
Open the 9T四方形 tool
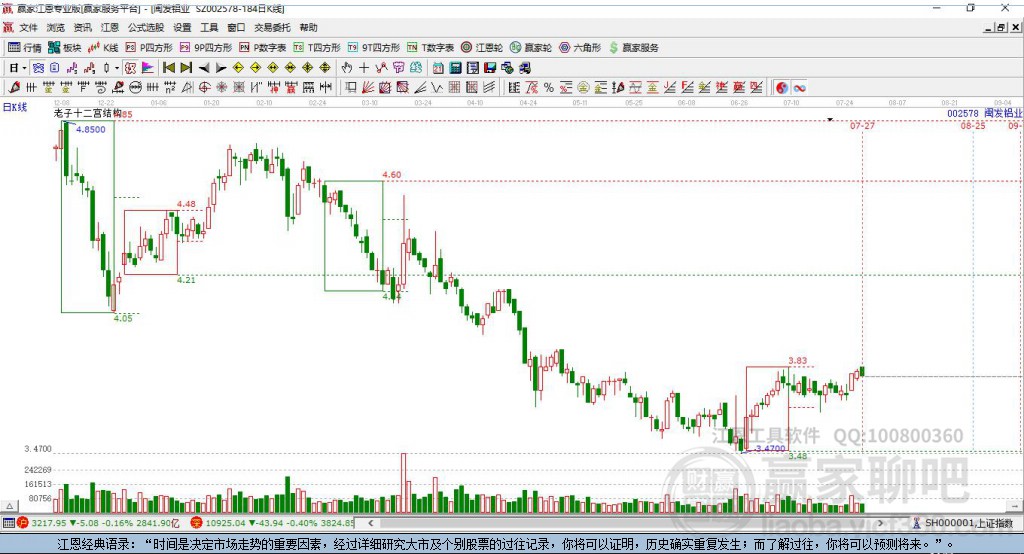374,48
